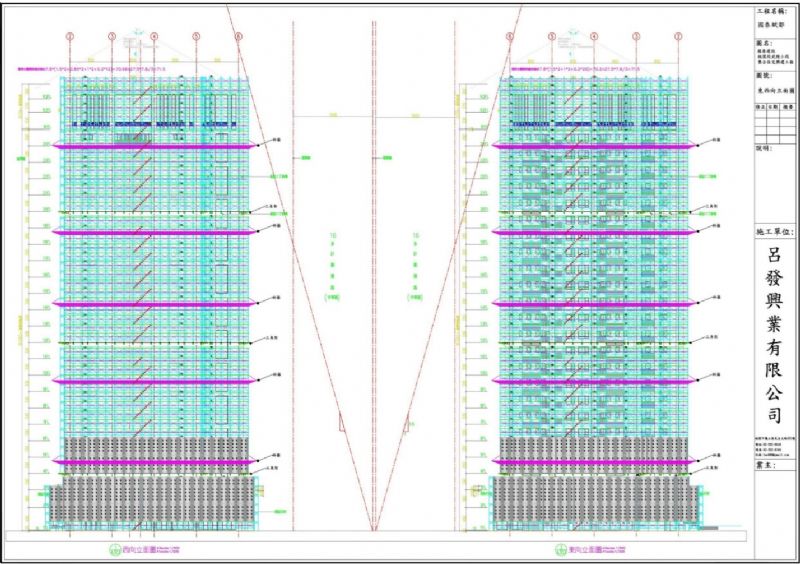The height and width of the screenshot is (564, 800).
Task: Select the rightmost grid bubble on west elevation
Action: coord(239,37)
